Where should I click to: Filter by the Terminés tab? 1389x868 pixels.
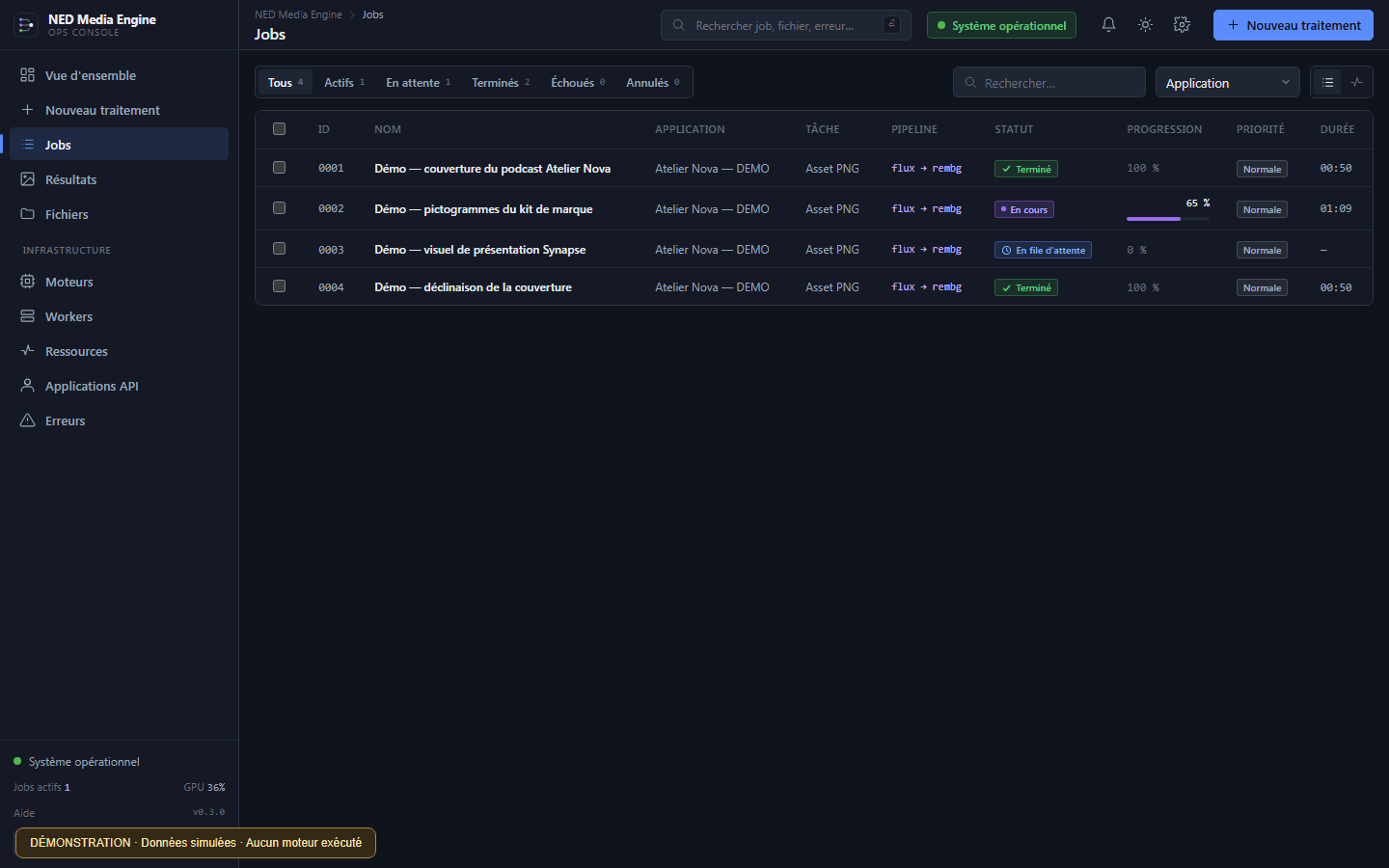pos(501,83)
